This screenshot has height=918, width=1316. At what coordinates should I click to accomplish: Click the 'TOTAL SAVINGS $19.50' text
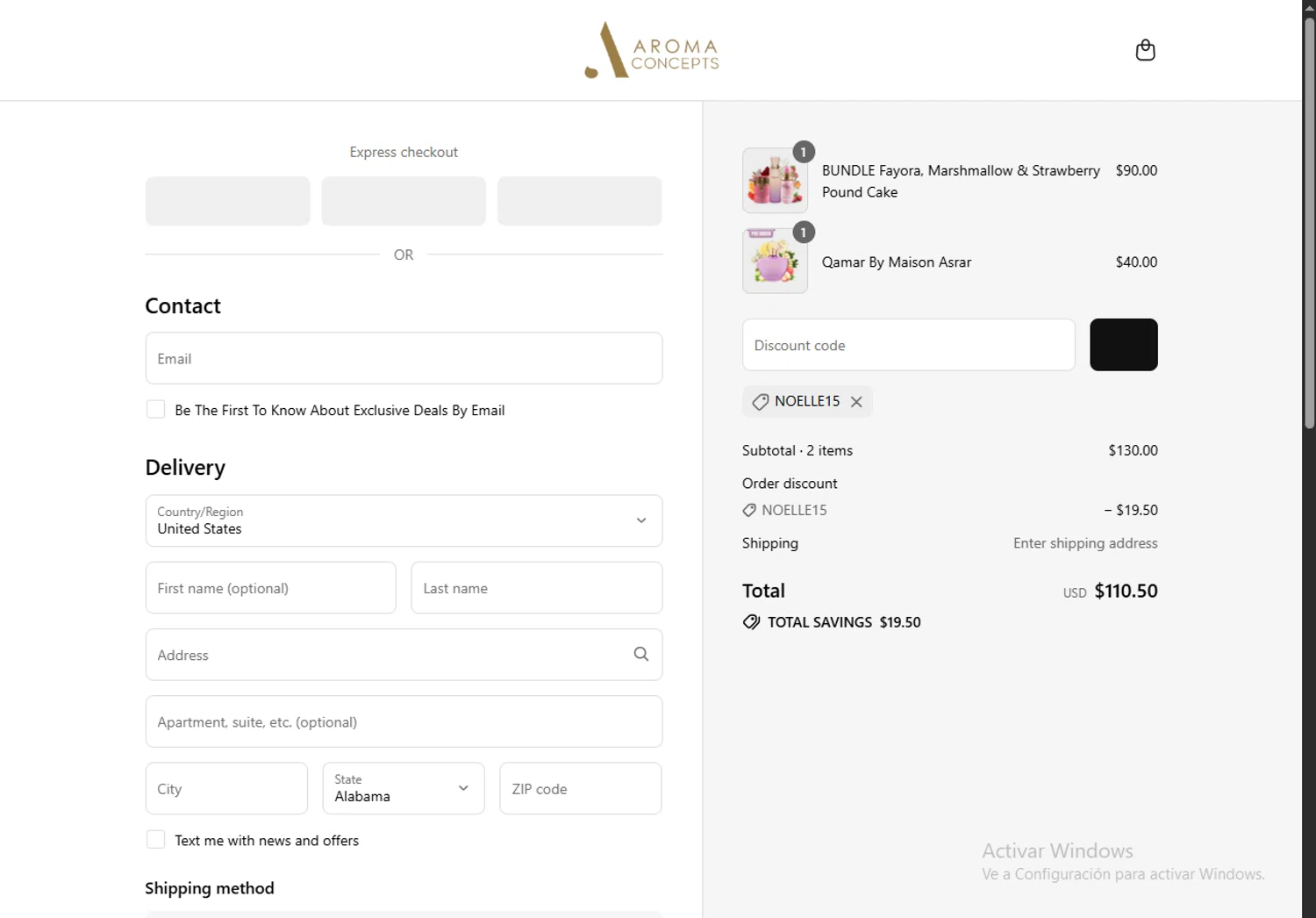coord(844,622)
